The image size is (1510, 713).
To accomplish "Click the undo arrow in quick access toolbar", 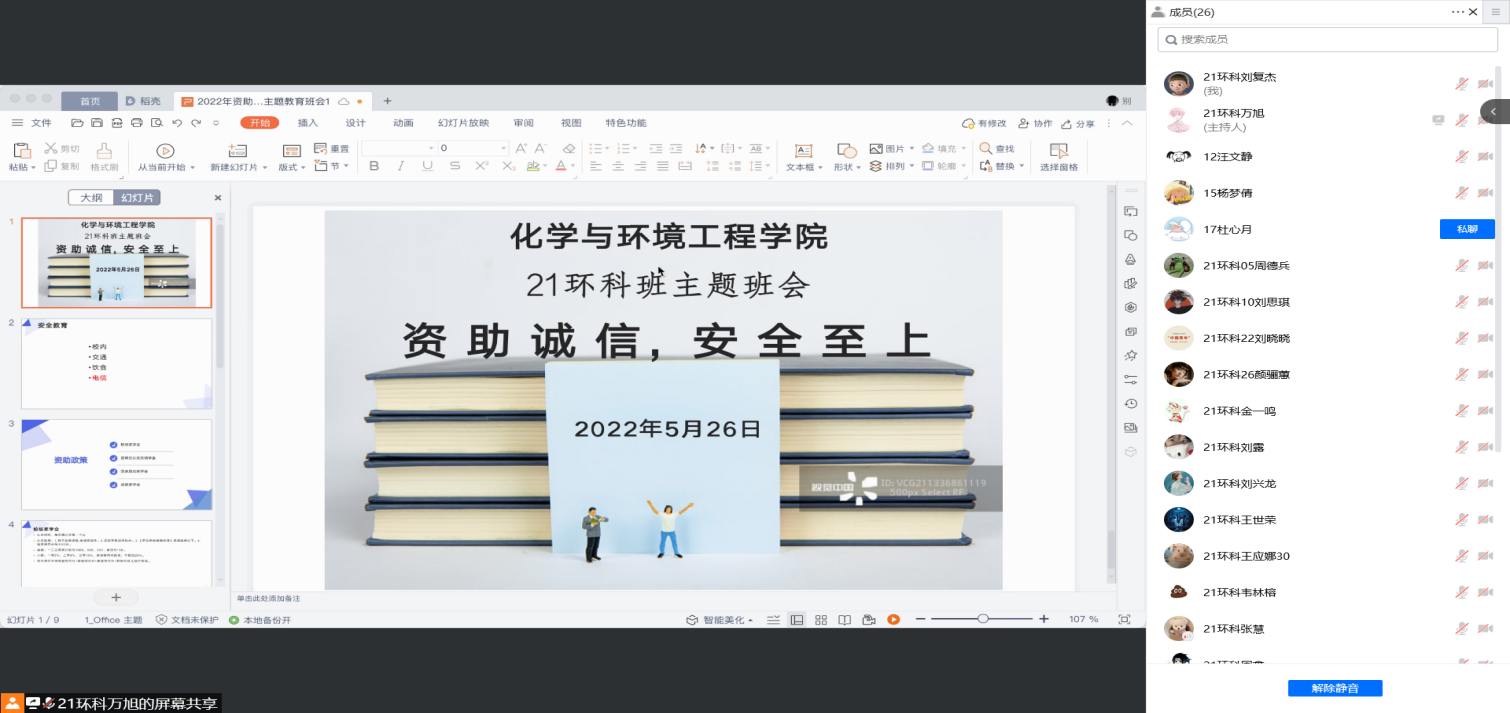I will [x=177, y=123].
